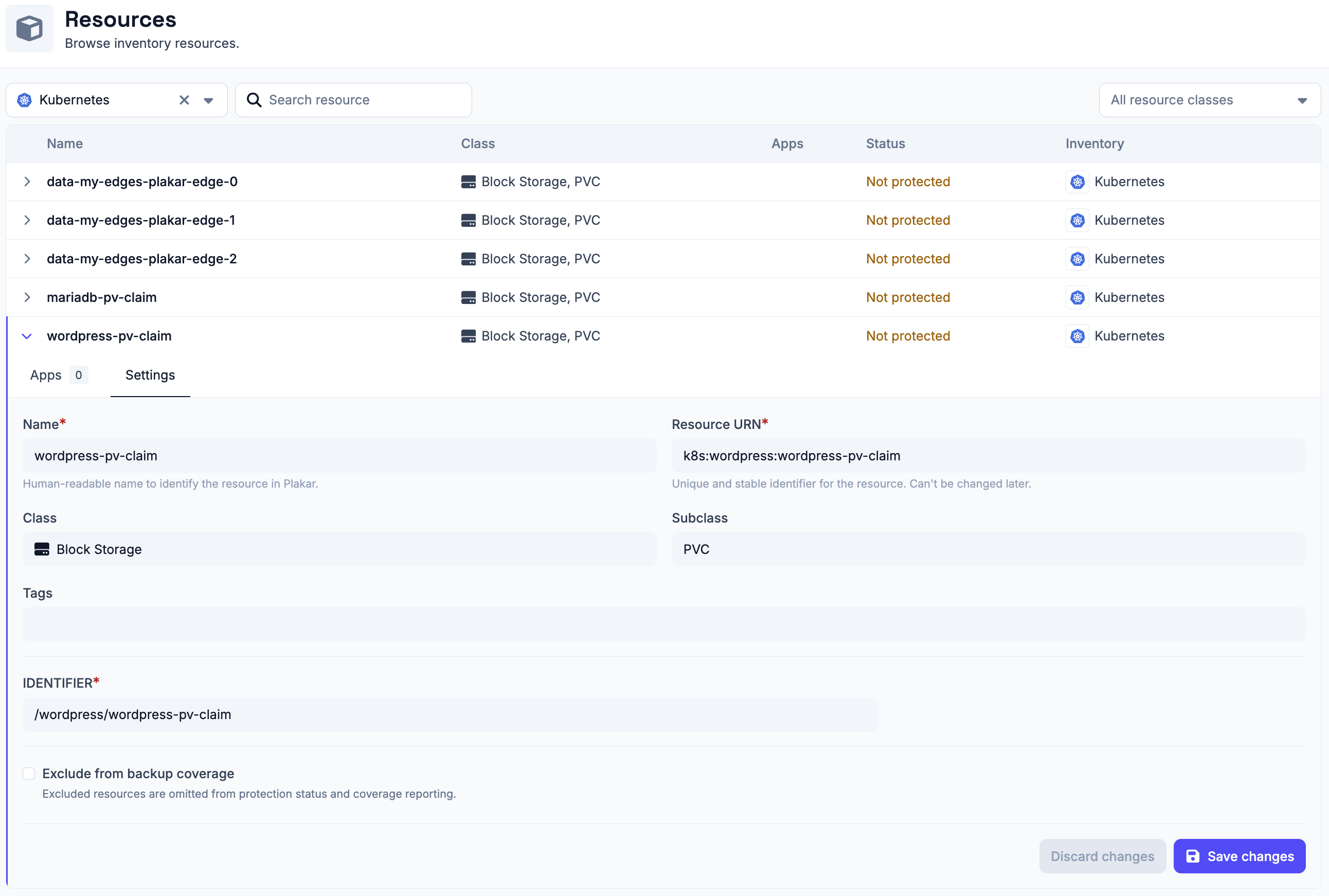
Task: Collapse the wordpress-pv-claim row
Action: [27, 336]
